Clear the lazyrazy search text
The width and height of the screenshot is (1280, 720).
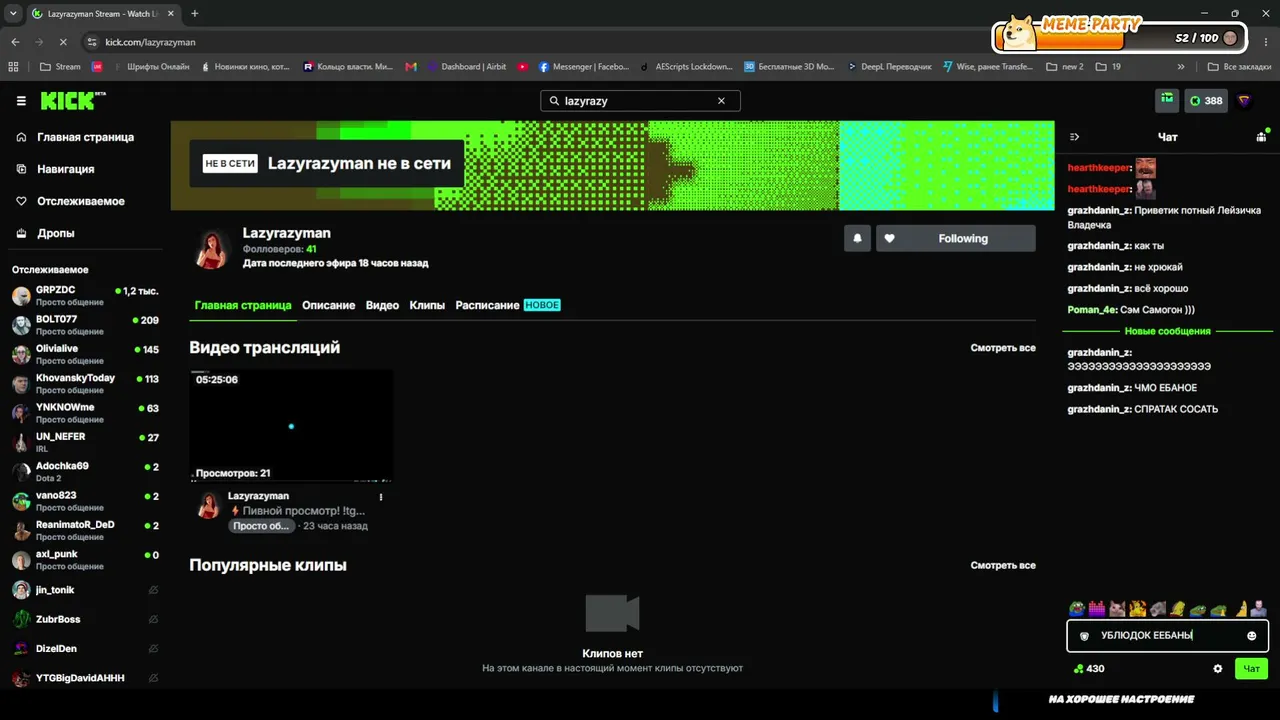[x=721, y=101]
